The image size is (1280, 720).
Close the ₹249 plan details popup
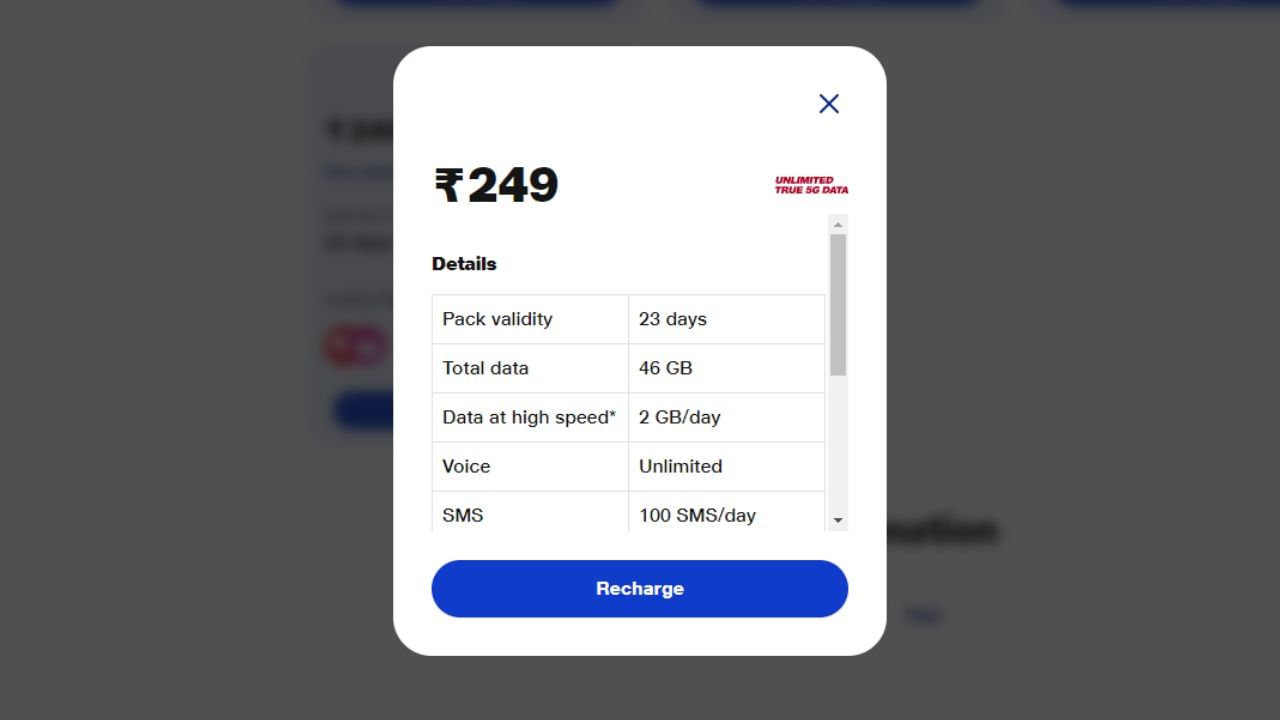tap(829, 103)
